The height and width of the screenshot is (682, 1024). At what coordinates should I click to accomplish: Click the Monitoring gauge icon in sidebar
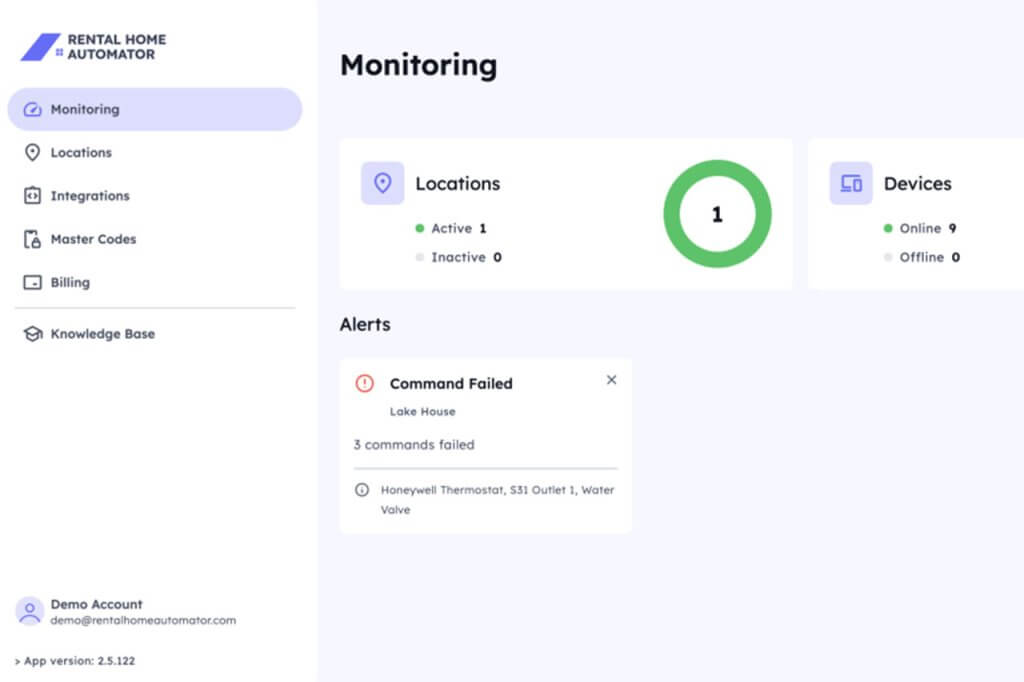coord(32,110)
